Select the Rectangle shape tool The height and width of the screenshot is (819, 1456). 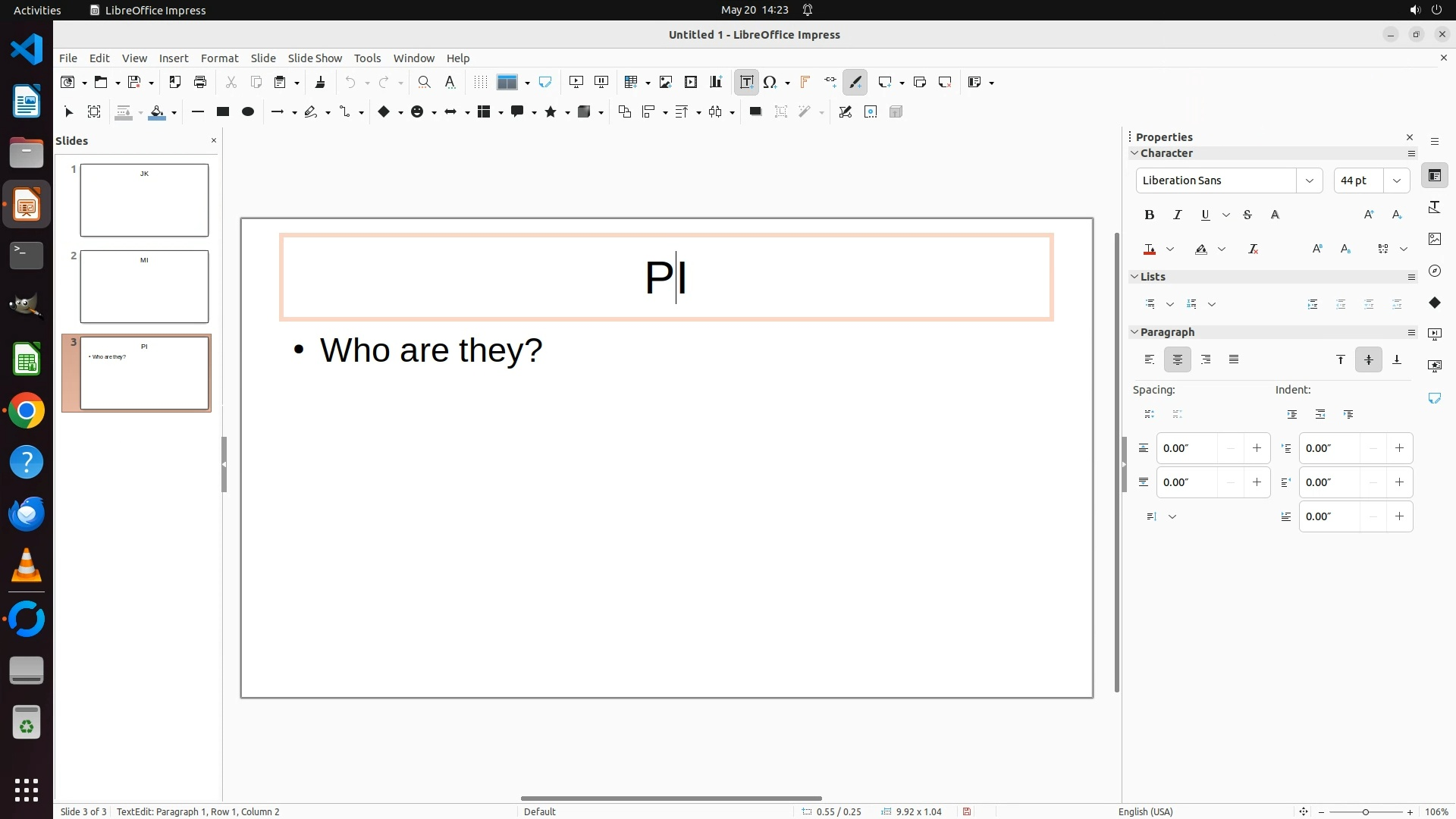click(222, 111)
